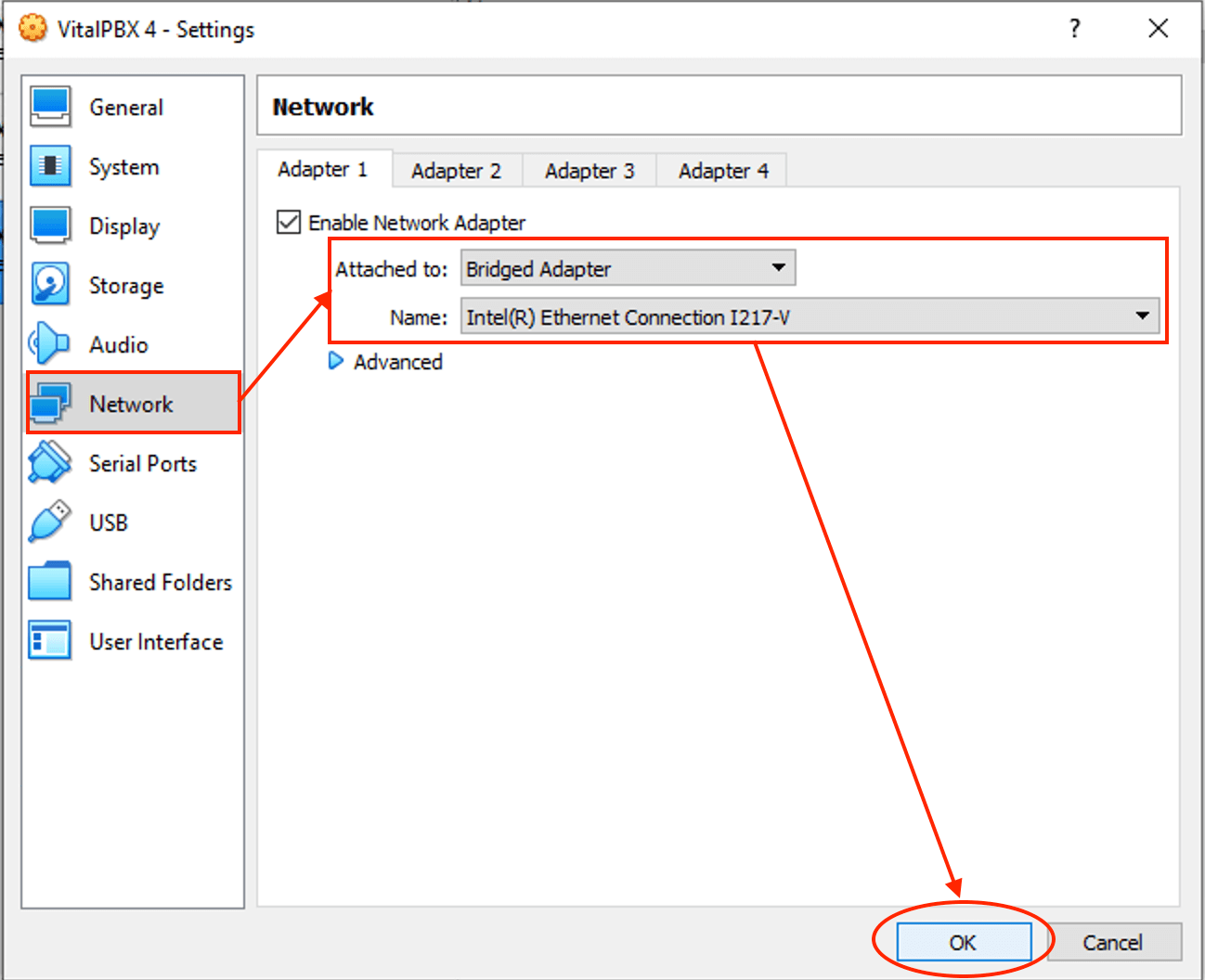Click the OK button
Screen dimensions: 1205x980
tap(962, 941)
